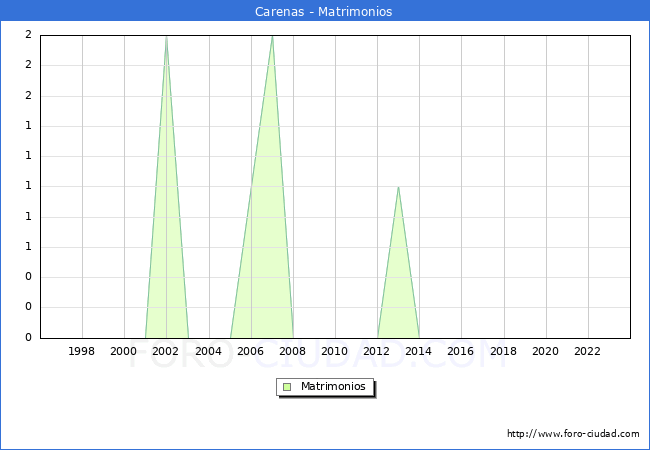Open the foro-ciudad.com URL text

coord(573,433)
